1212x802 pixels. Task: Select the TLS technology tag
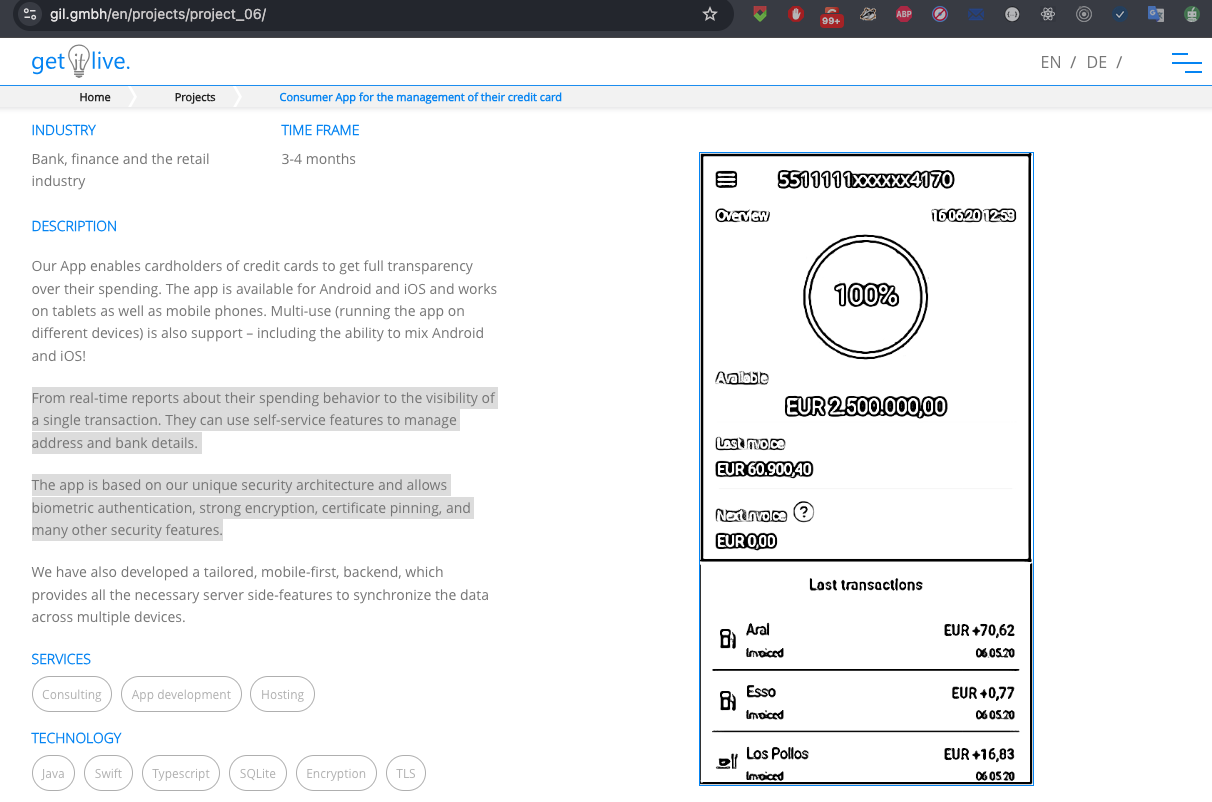click(x=405, y=773)
